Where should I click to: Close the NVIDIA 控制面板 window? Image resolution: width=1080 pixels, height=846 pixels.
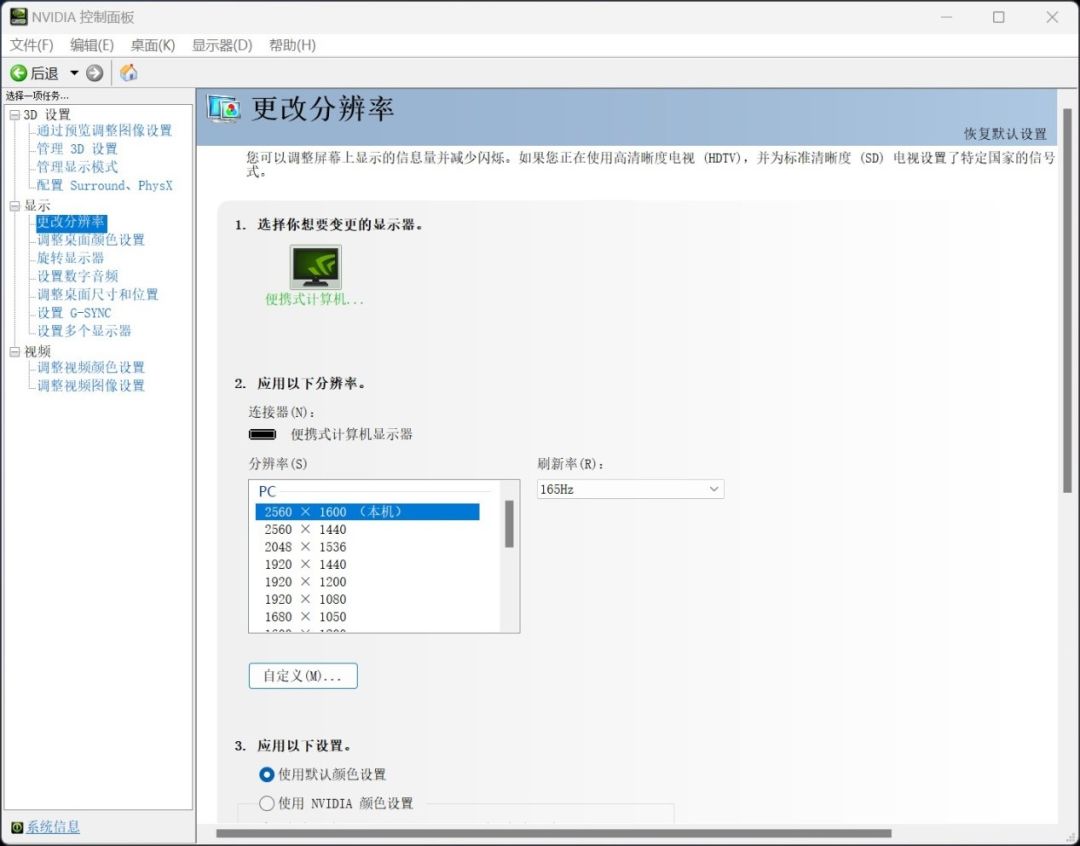tap(1052, 17)
